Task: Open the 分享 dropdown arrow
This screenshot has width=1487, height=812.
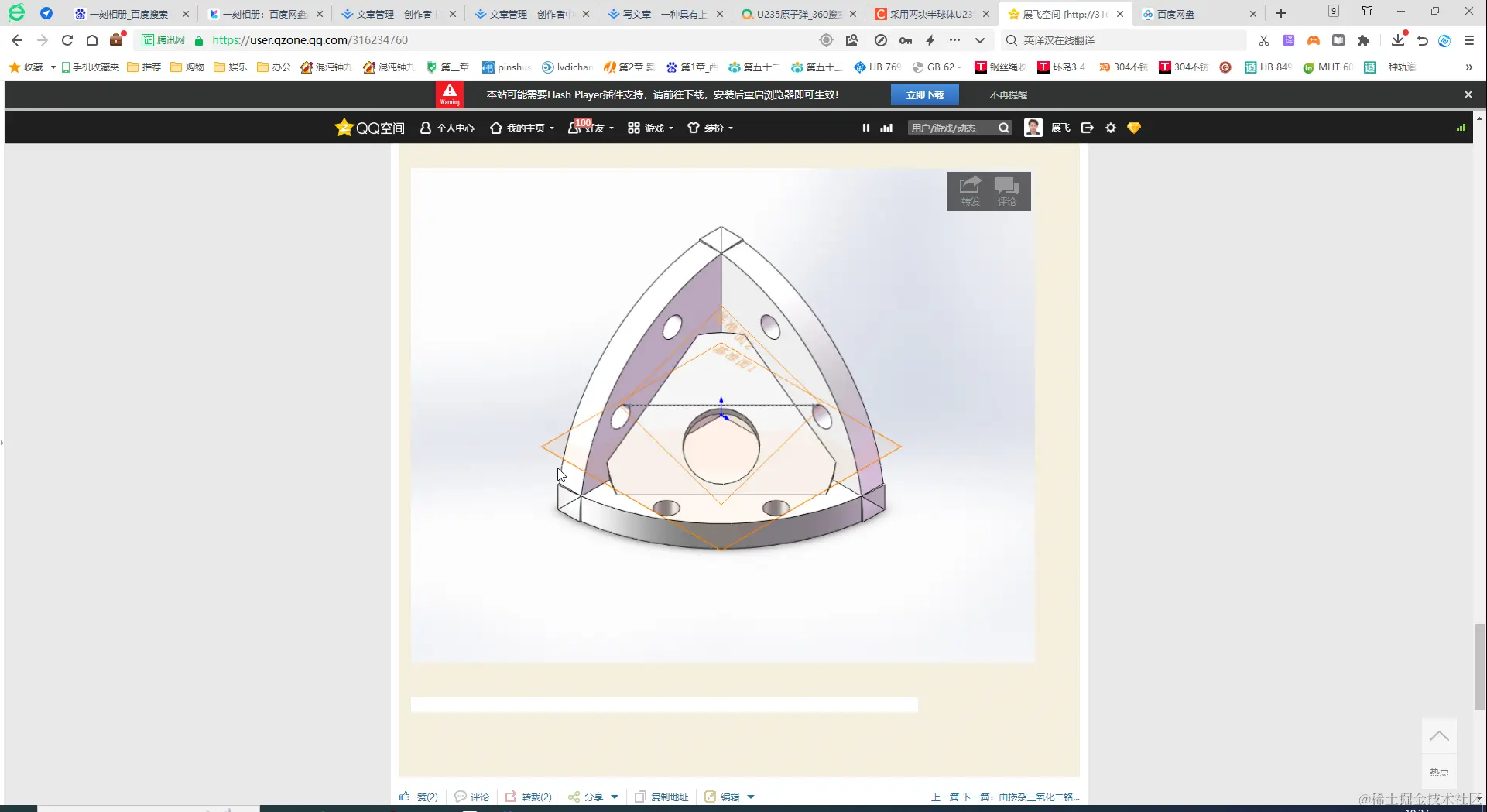Action: (615, 796)
